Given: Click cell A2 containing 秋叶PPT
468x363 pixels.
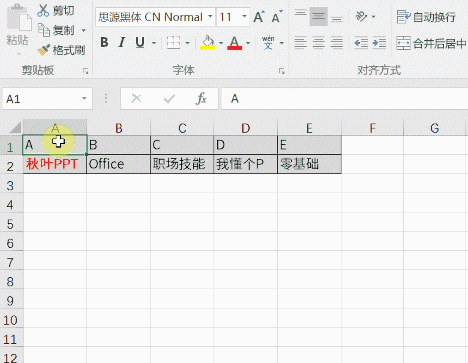Looking at the screenshot, I should coord(55,164).
